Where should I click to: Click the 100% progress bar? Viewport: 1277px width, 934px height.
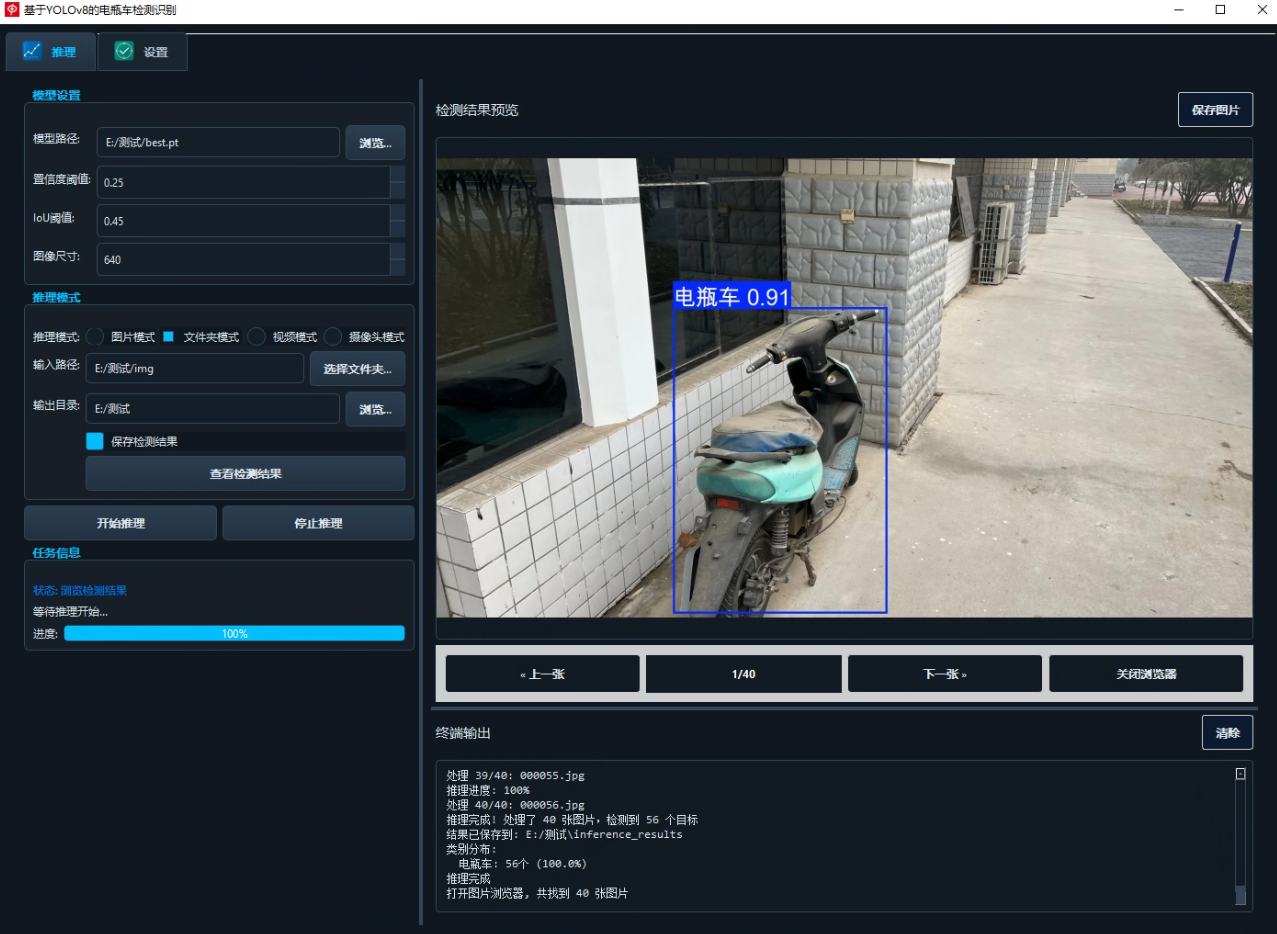tap(234, 633)
